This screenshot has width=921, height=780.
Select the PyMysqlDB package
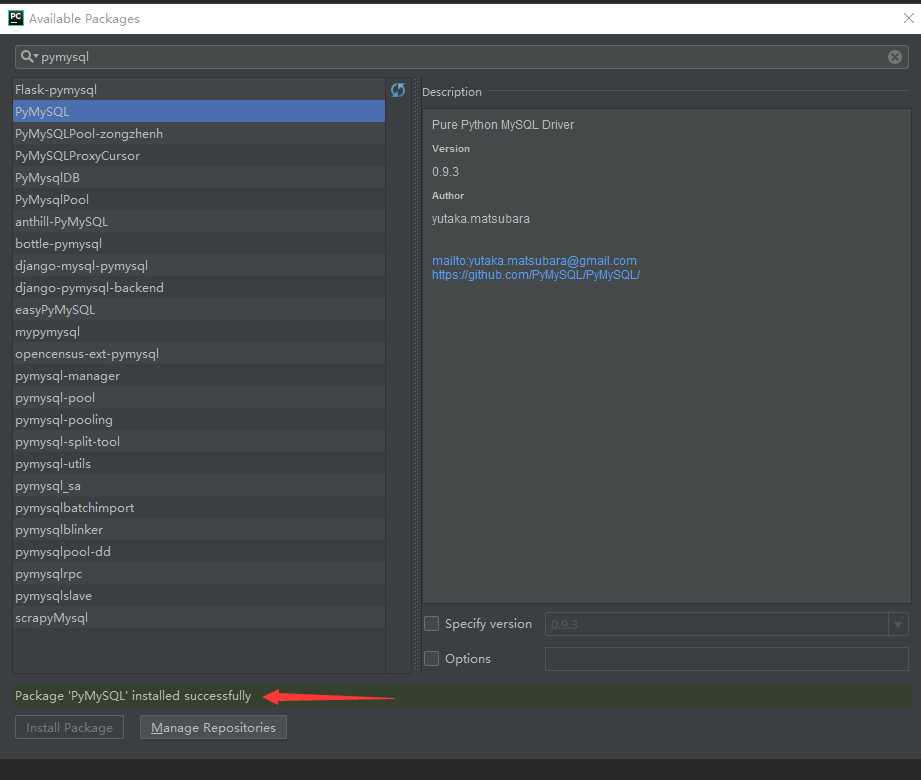199,177
